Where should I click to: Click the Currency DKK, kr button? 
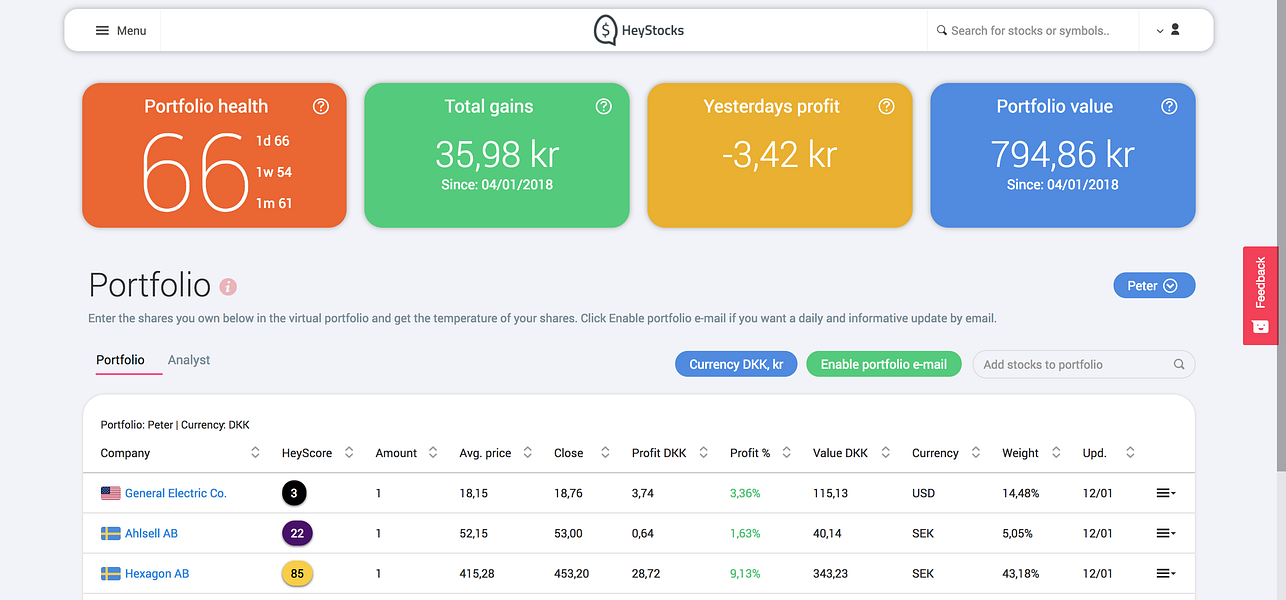coord(736,365)
